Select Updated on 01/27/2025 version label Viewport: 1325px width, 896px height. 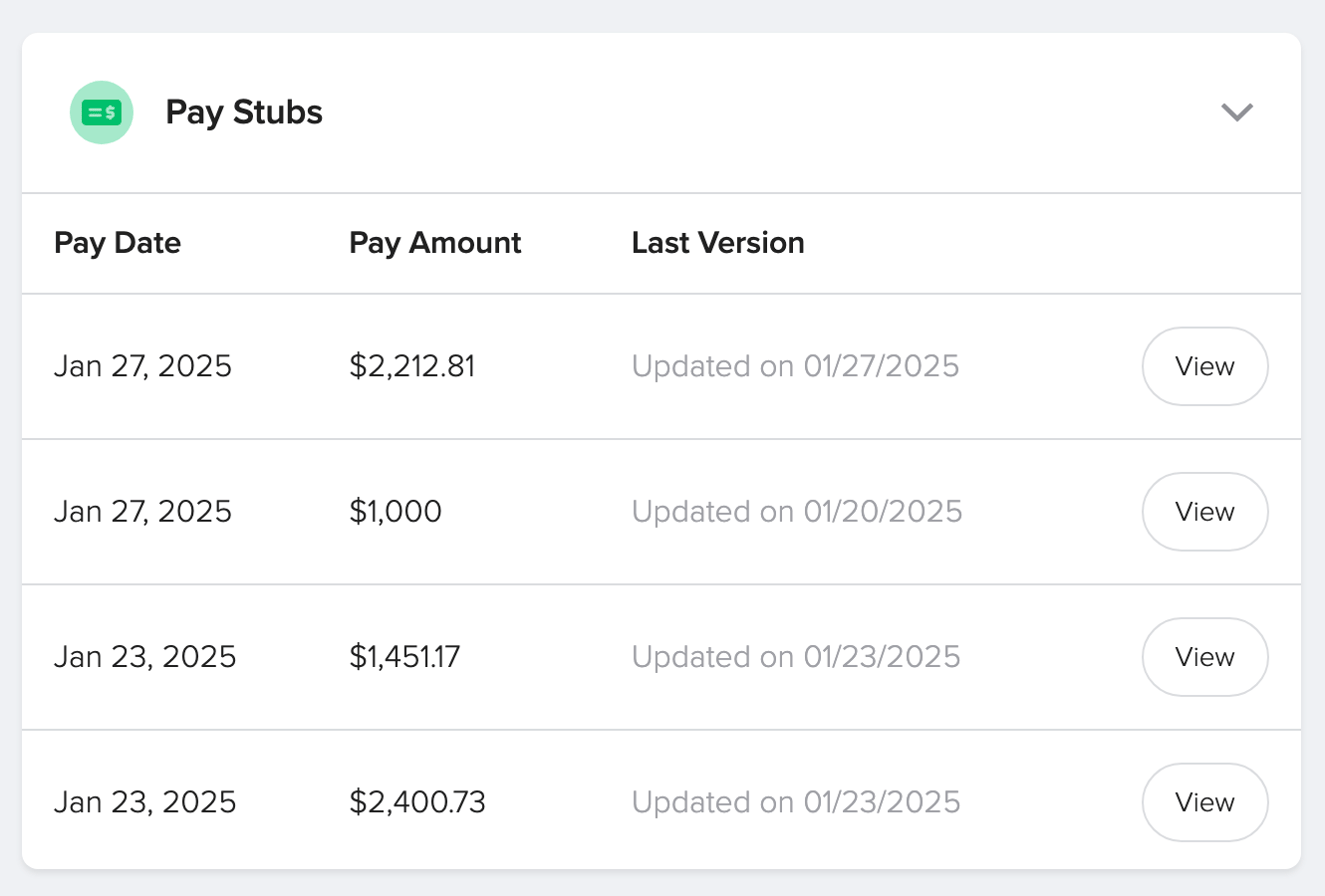pyautogui.click(x=795, y=366)
